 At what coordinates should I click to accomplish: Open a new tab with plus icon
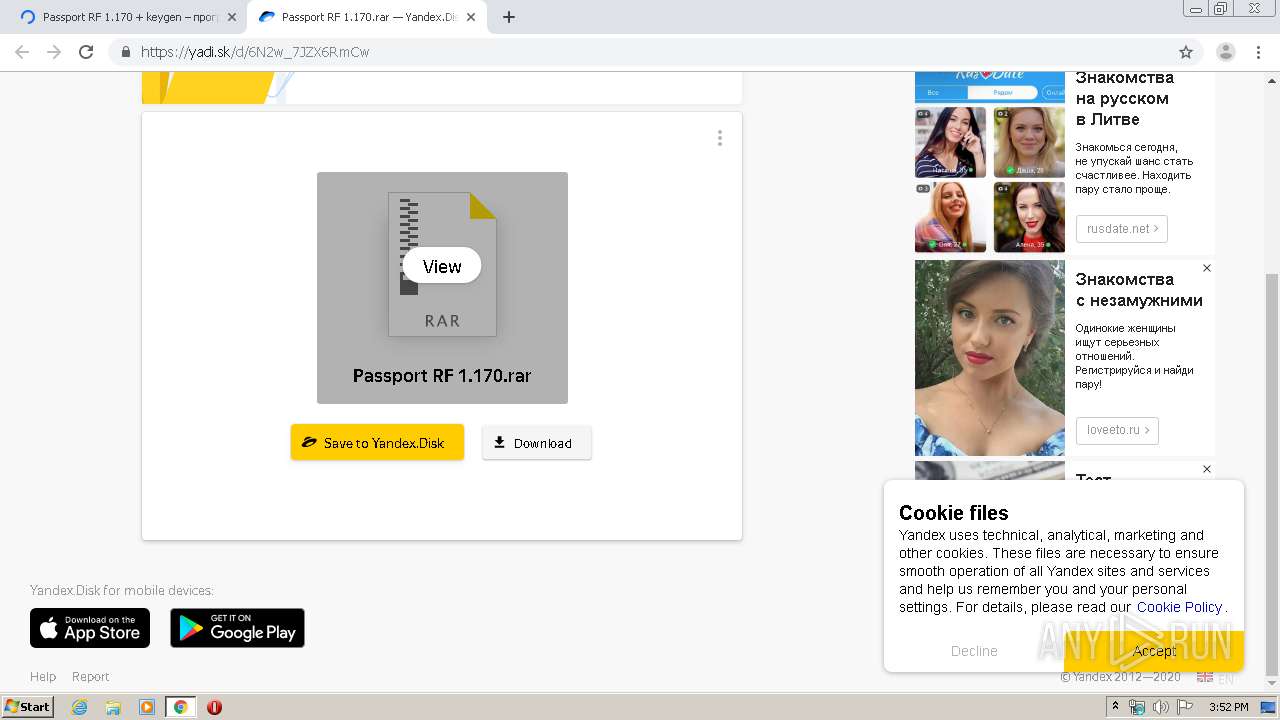coord(508,17)
